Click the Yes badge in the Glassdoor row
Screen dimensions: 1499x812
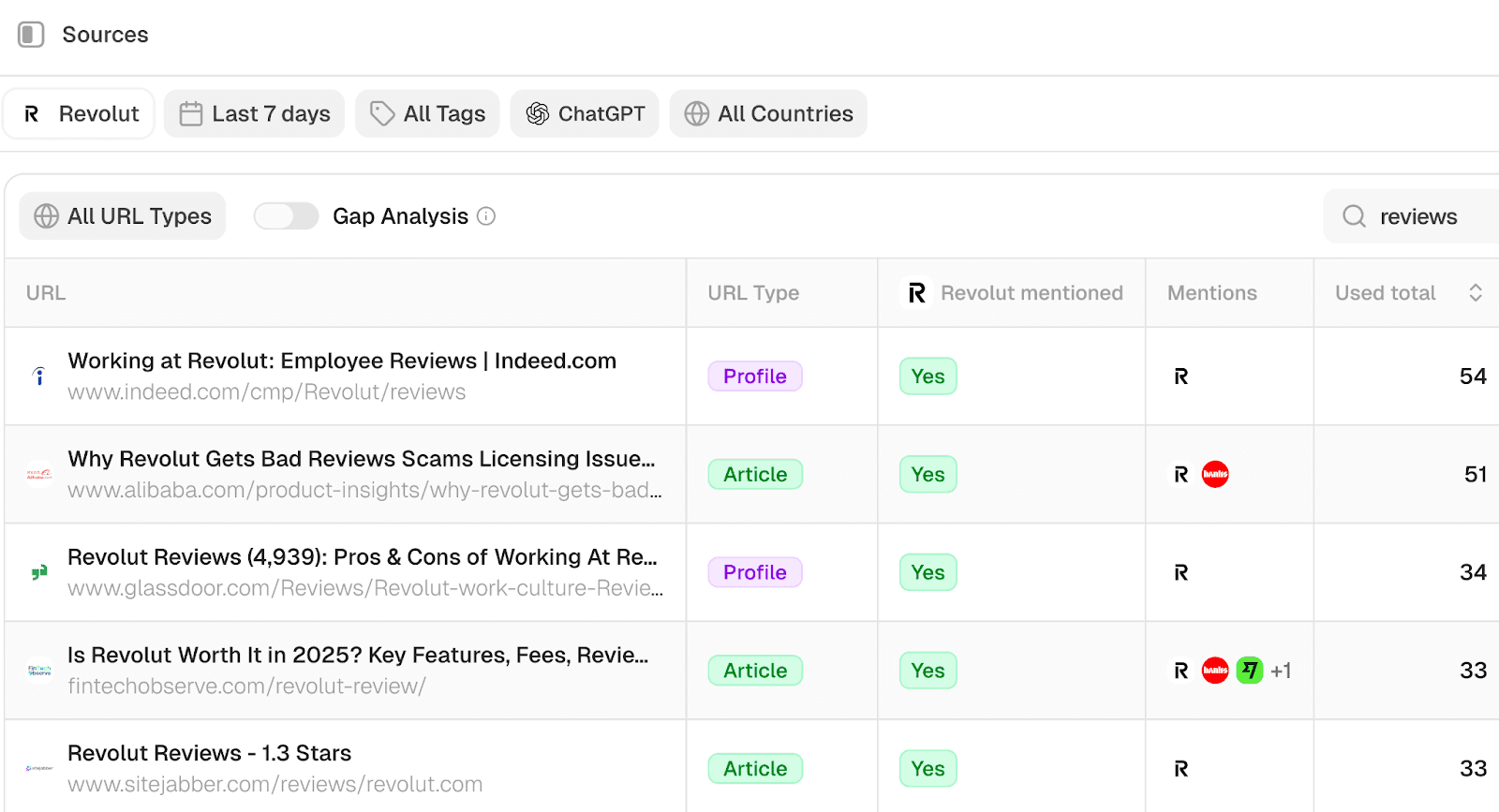point(928,572)
